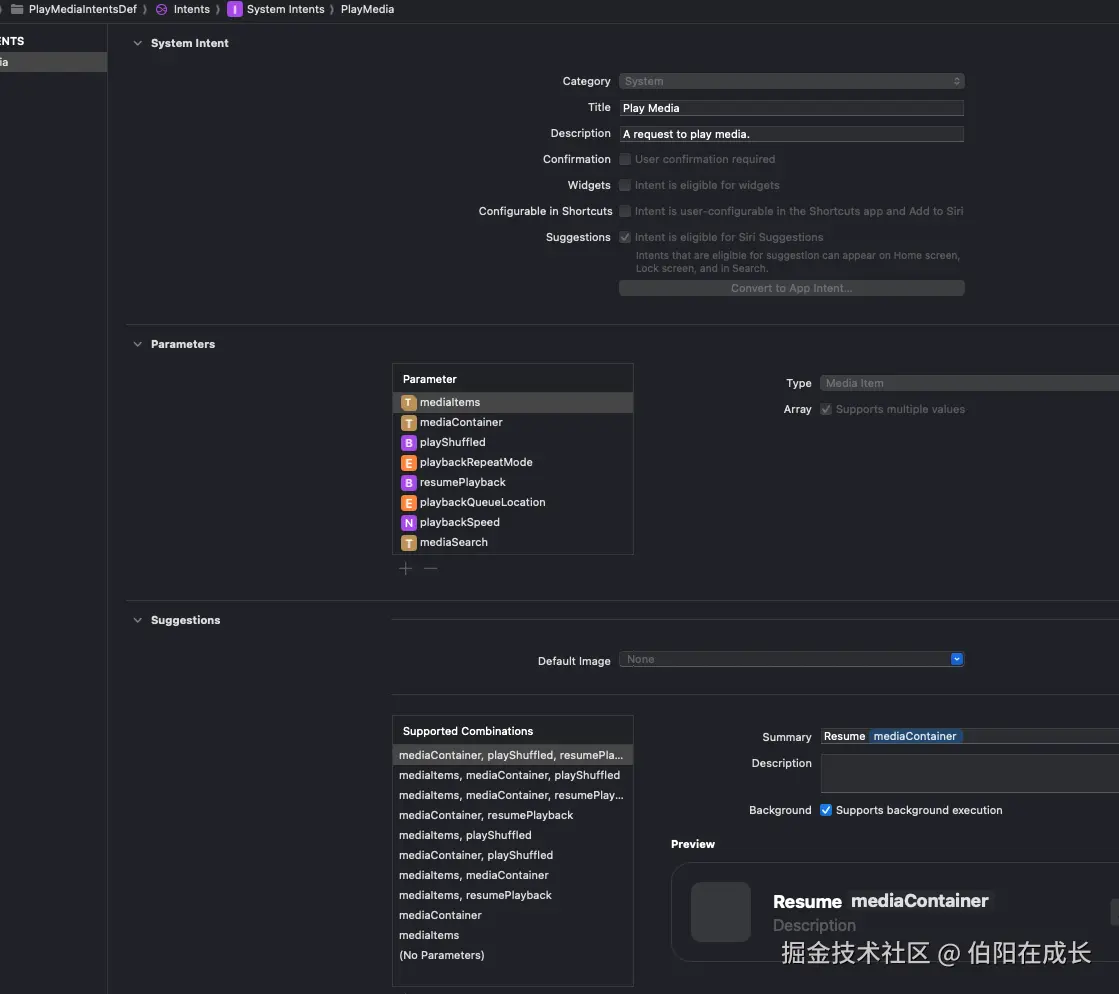The height and width of the screenshot is (994, 1119).
Task: Select the mediaItems-only combination
Action: click(512, 935)
